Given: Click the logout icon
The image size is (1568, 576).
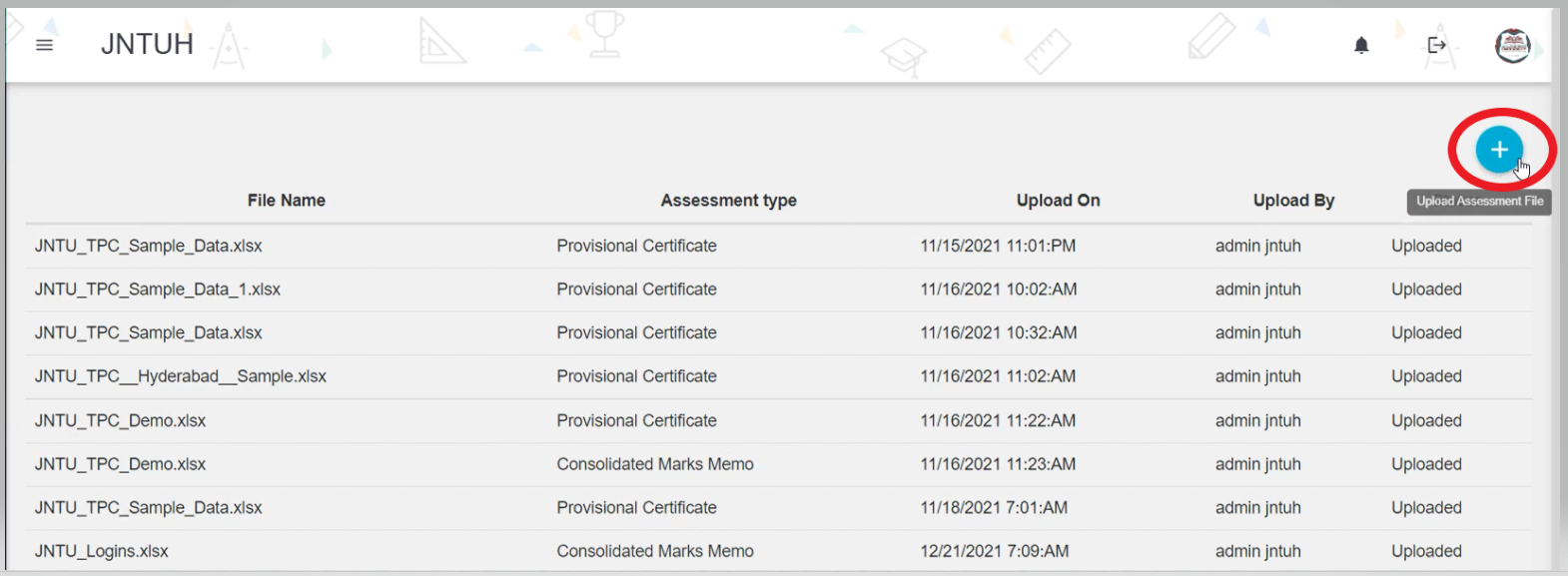Looking at the screenshot, I should tap(1436, 45).
